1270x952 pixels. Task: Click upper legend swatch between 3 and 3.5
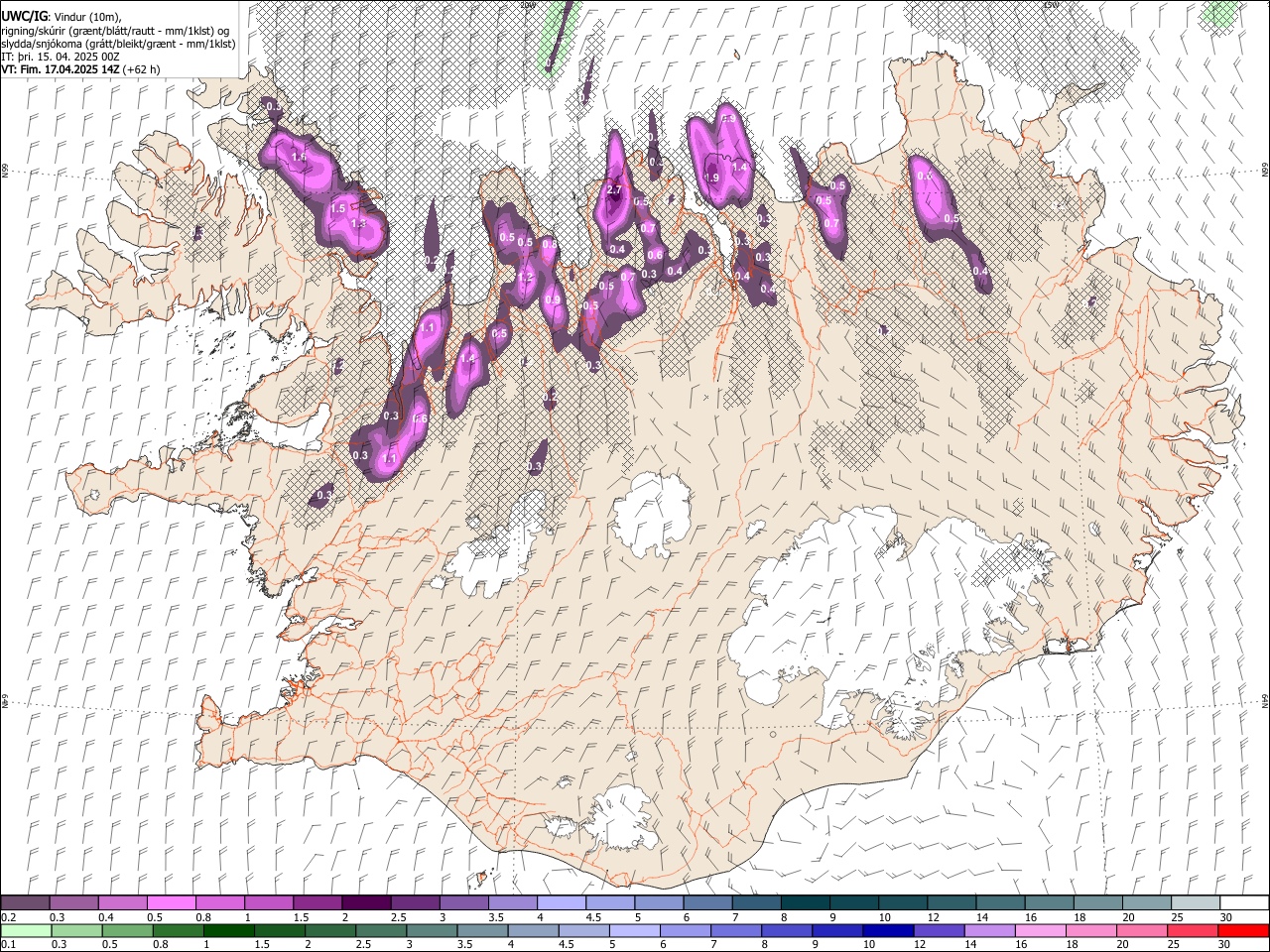point(464,902)
